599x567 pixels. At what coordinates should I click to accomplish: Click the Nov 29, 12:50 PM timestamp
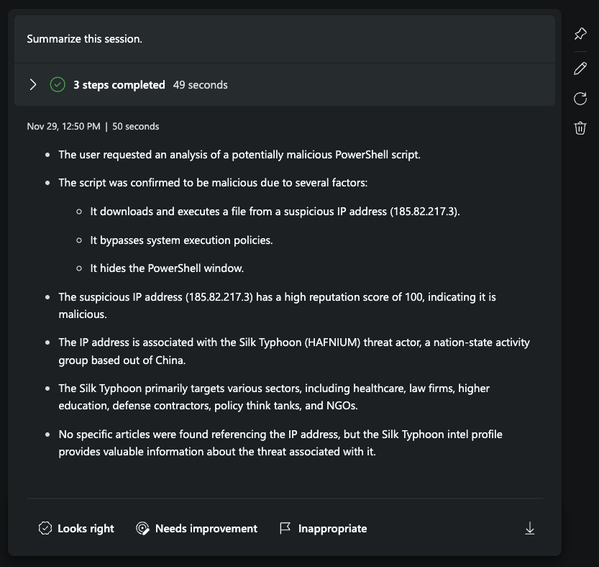point(63,126)
